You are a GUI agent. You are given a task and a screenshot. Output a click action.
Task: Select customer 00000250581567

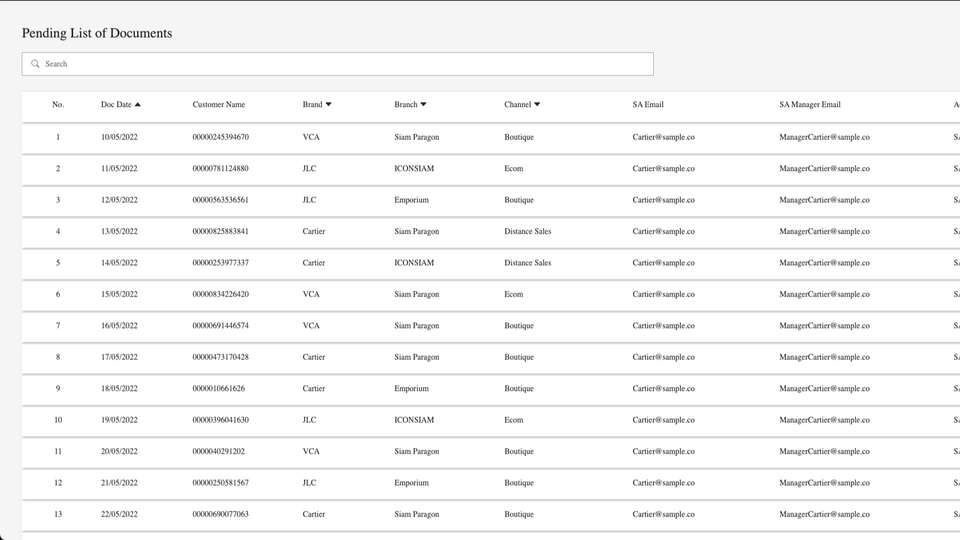220,483
